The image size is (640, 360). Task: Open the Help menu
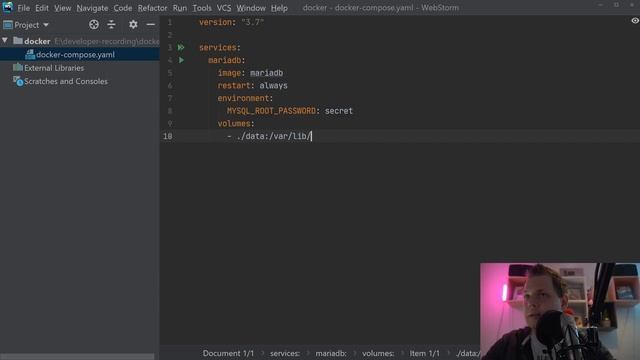(x=279, y=8)
